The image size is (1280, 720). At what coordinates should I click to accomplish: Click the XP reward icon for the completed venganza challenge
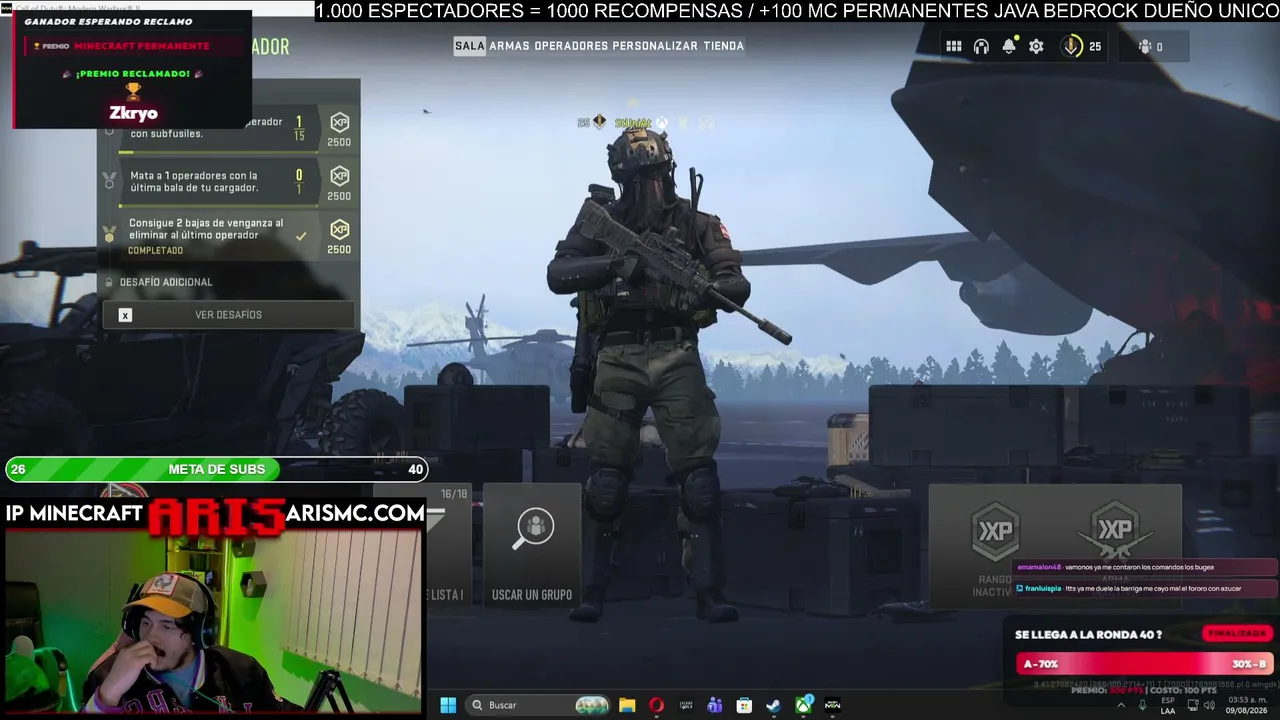point(339,229)
